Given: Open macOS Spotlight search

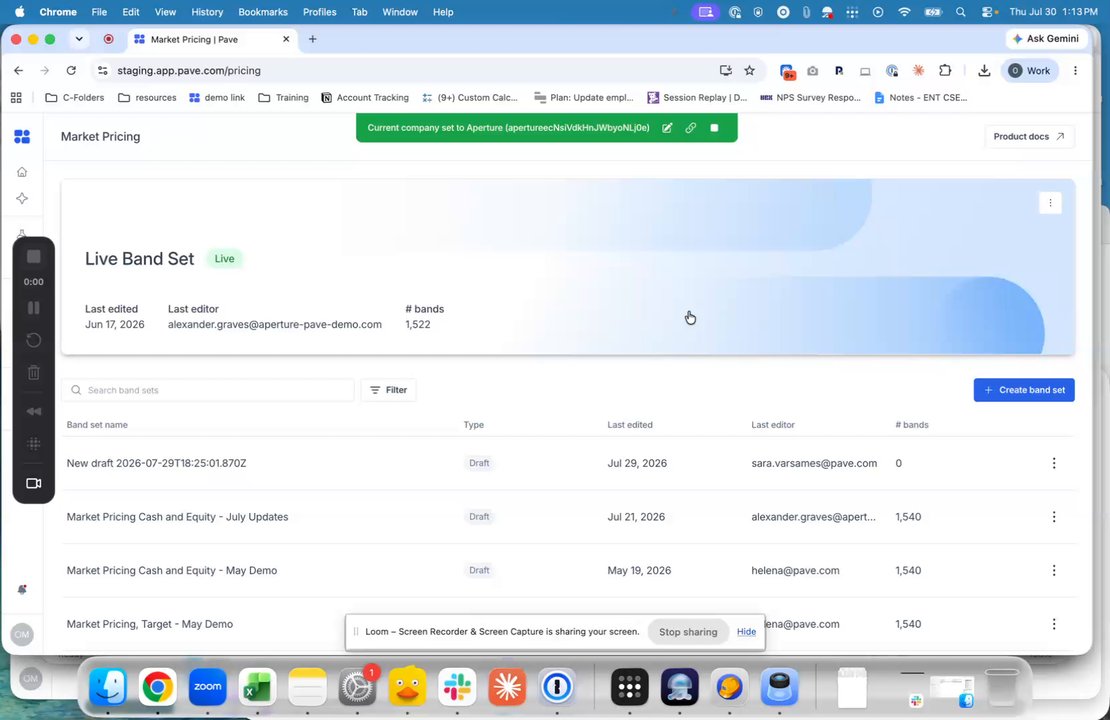Looking at the screenshot, I should pyautogui.click(x=961, y=12).
